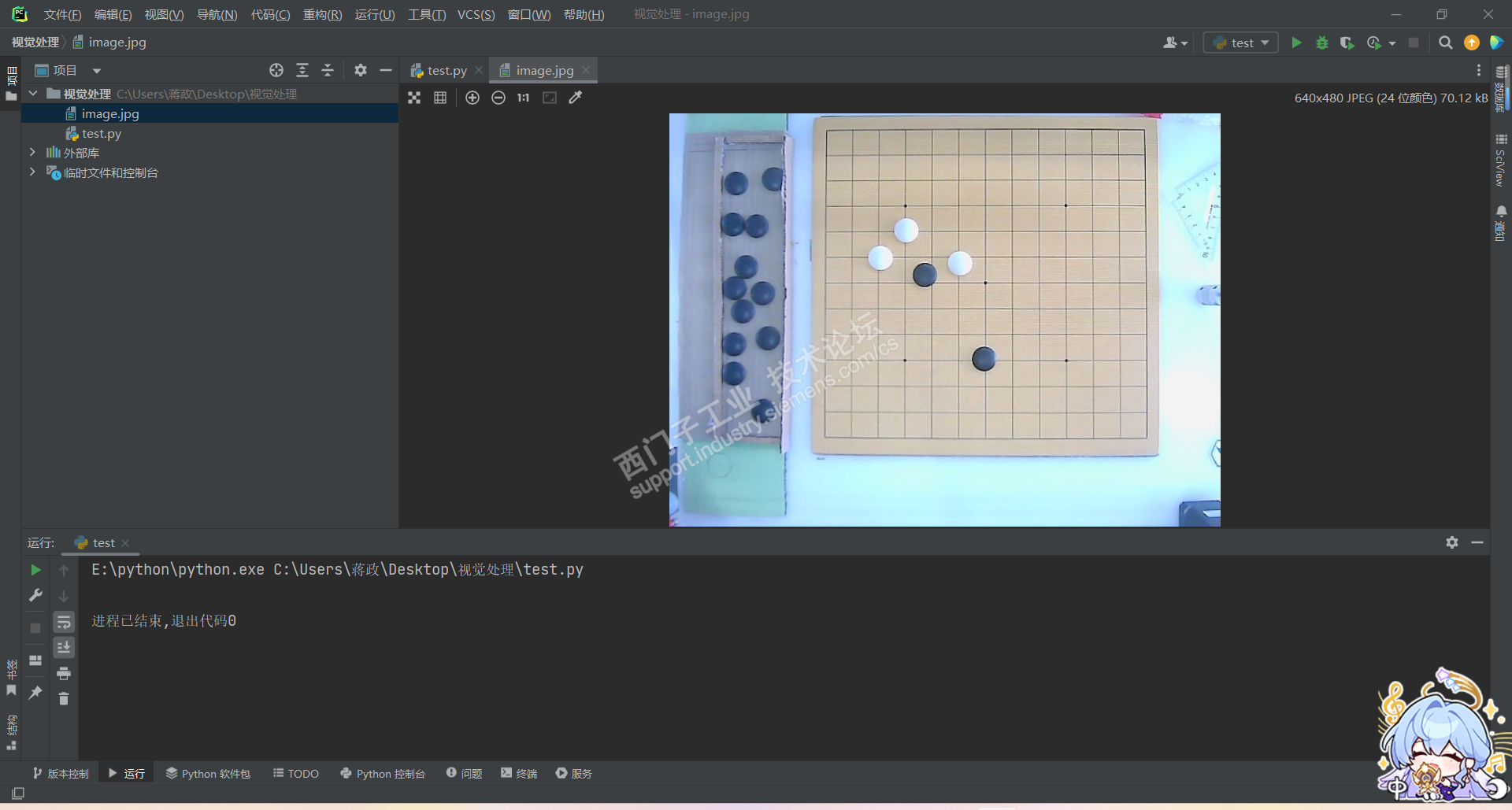
Task: Open the 导航(N) menu
Action: coord(217,15)
